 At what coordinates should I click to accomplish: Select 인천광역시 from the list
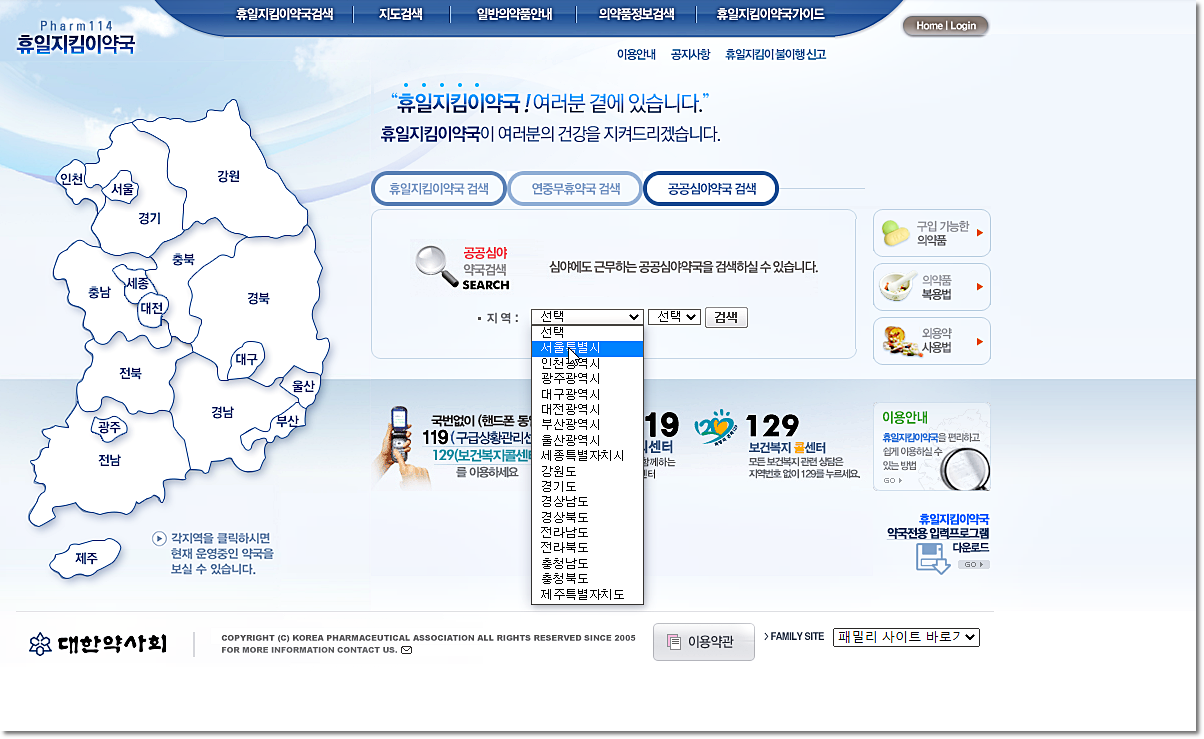(587, 363)
